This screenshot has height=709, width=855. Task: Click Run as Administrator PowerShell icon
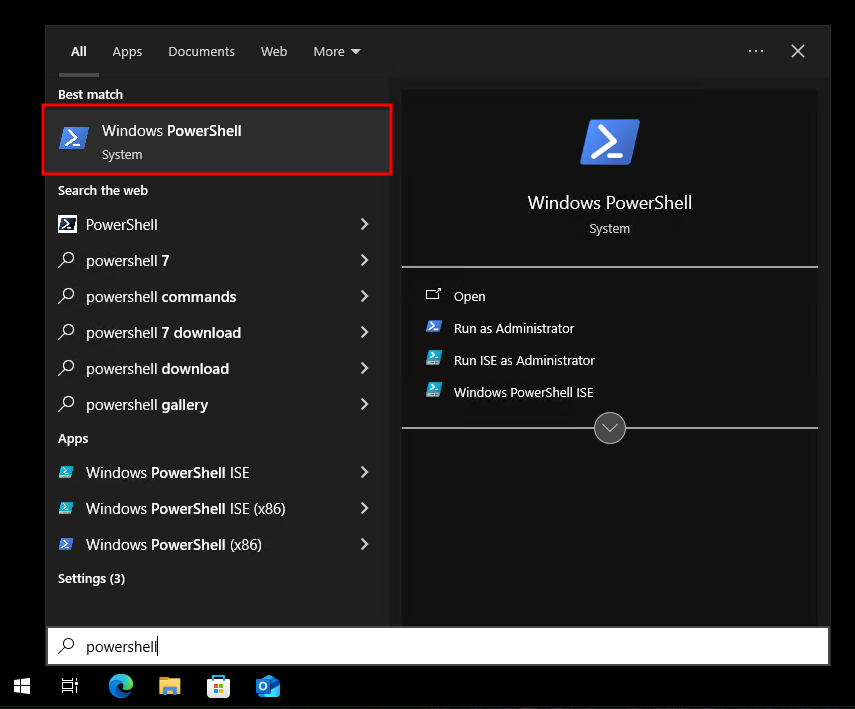coord(433,326)
